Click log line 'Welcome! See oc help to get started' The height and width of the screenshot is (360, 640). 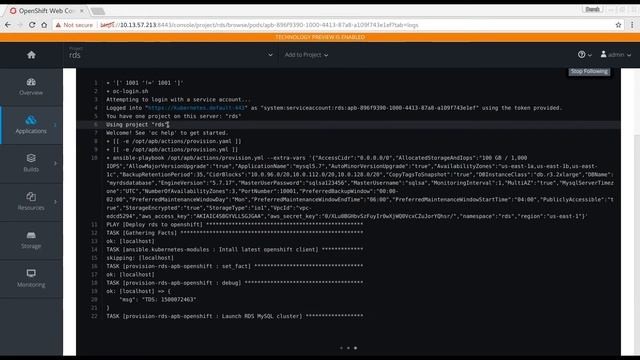click(x=167, y=133)
